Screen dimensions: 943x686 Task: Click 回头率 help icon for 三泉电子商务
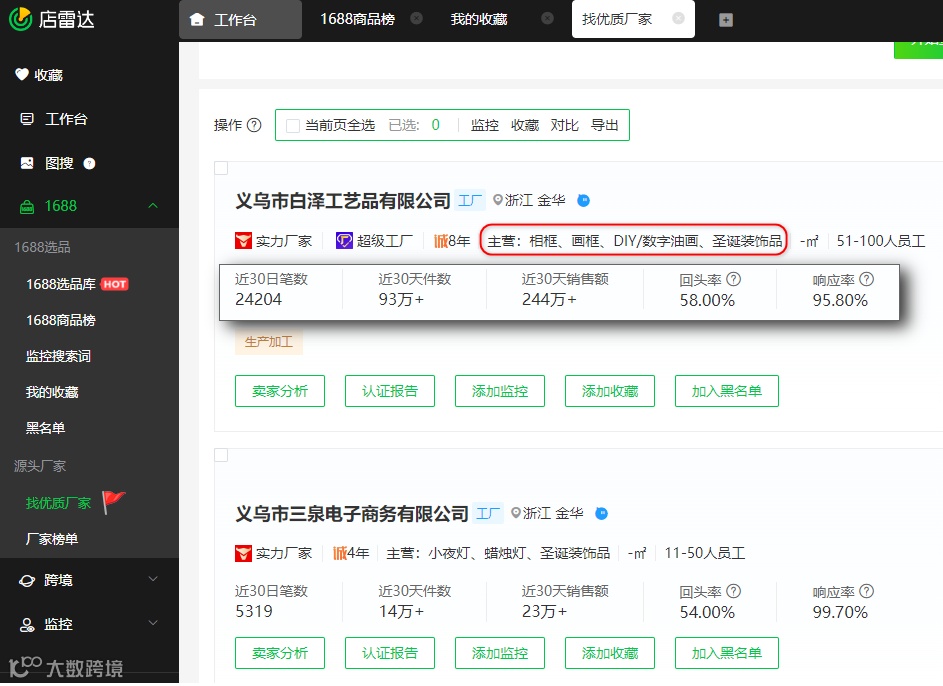(x=734, y=591)
